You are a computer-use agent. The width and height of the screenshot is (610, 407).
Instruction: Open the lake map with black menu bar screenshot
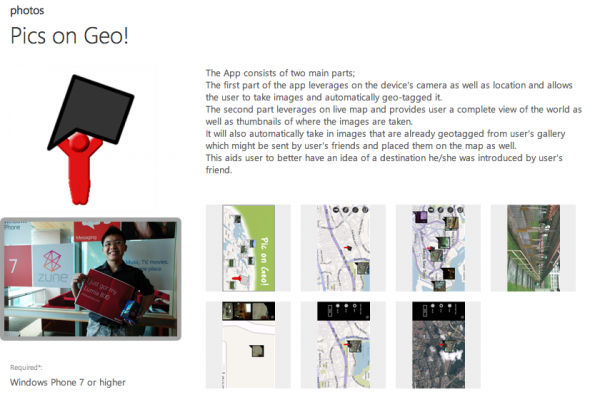(343, 345)
